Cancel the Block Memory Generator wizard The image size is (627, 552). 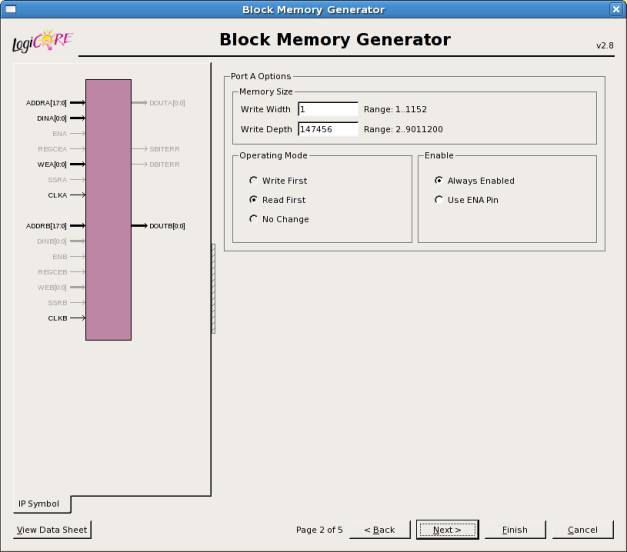582,530
